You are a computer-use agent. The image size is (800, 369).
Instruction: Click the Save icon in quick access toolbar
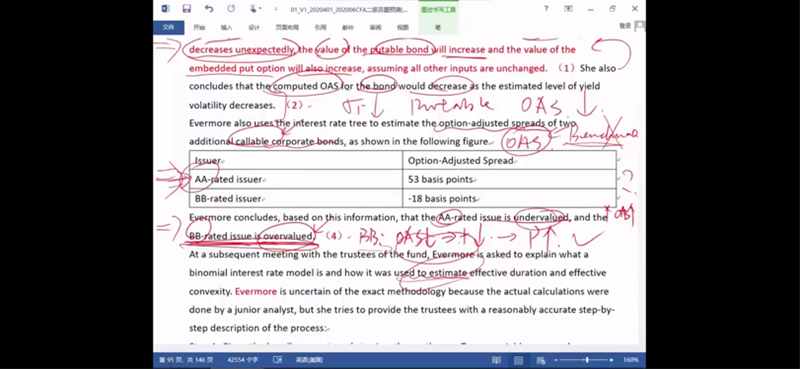click(x=187, y=9)
